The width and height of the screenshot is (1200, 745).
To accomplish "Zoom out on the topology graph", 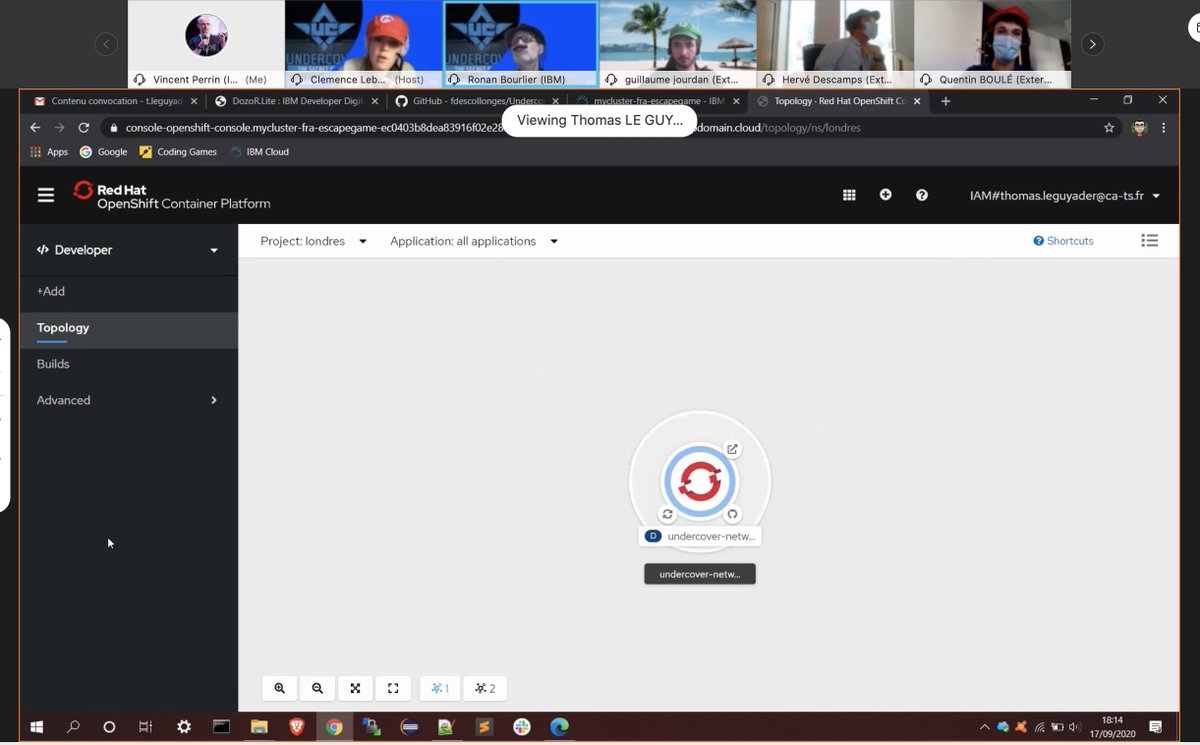I will (318, 688).
